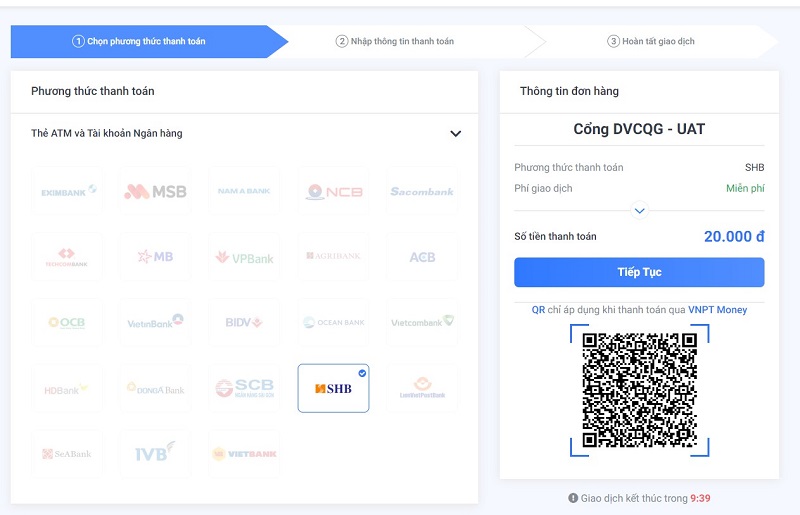Screen dimensions: 800x515
Task: Pick the SCB bank tile
Action: pyautogui.click(x=244, y=388)
